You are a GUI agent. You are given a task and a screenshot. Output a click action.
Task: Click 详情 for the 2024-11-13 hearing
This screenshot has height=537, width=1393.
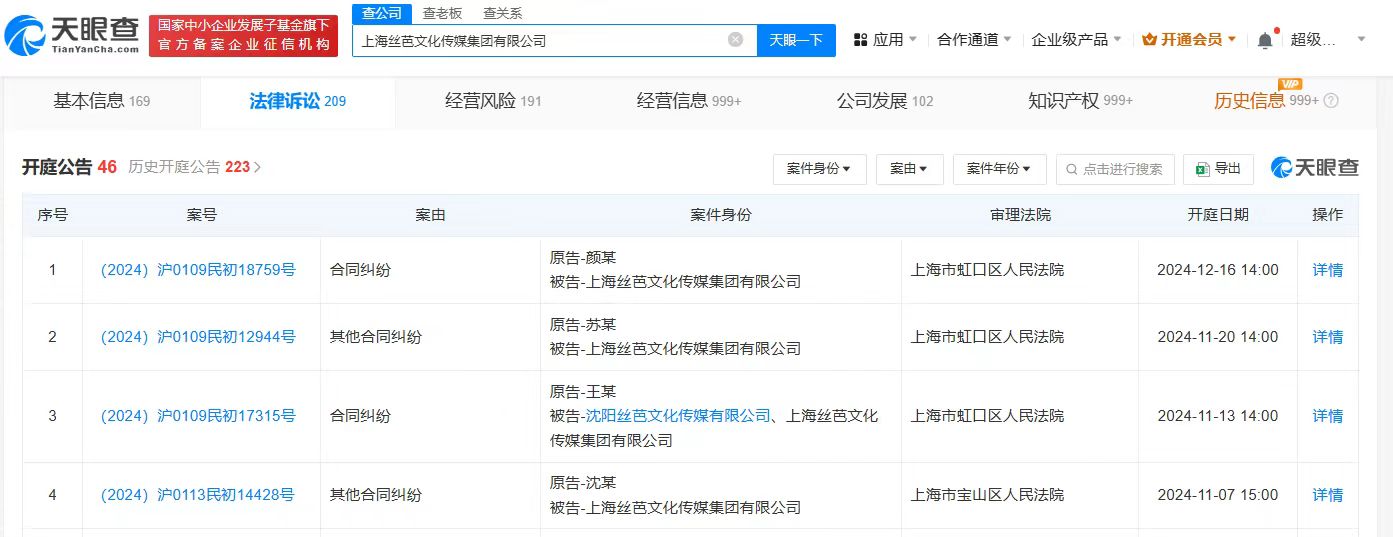tap(1327, 416)
